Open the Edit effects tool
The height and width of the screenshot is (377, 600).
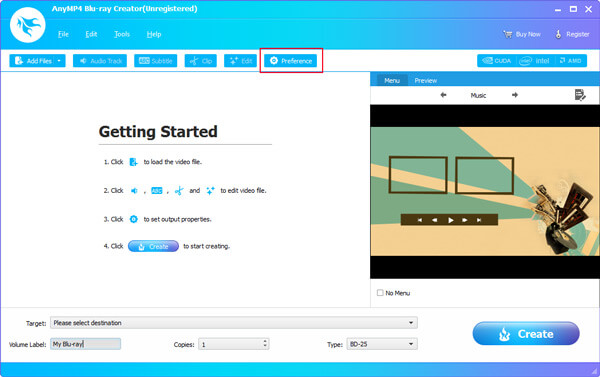coord(240,61)
